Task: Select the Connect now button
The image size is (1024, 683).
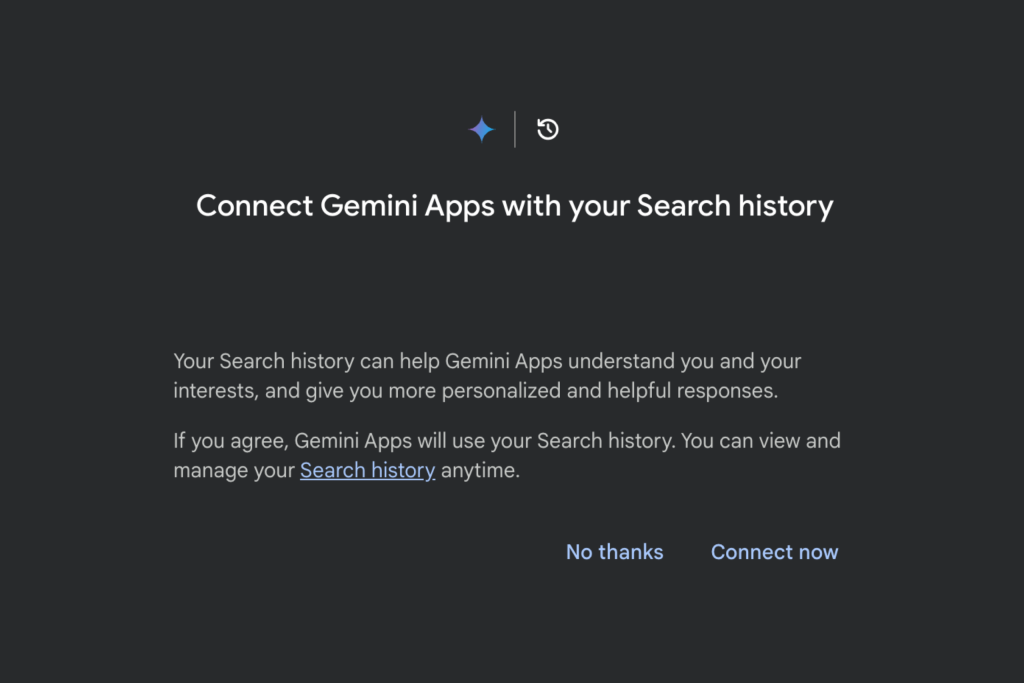Action: pos(775,552)
